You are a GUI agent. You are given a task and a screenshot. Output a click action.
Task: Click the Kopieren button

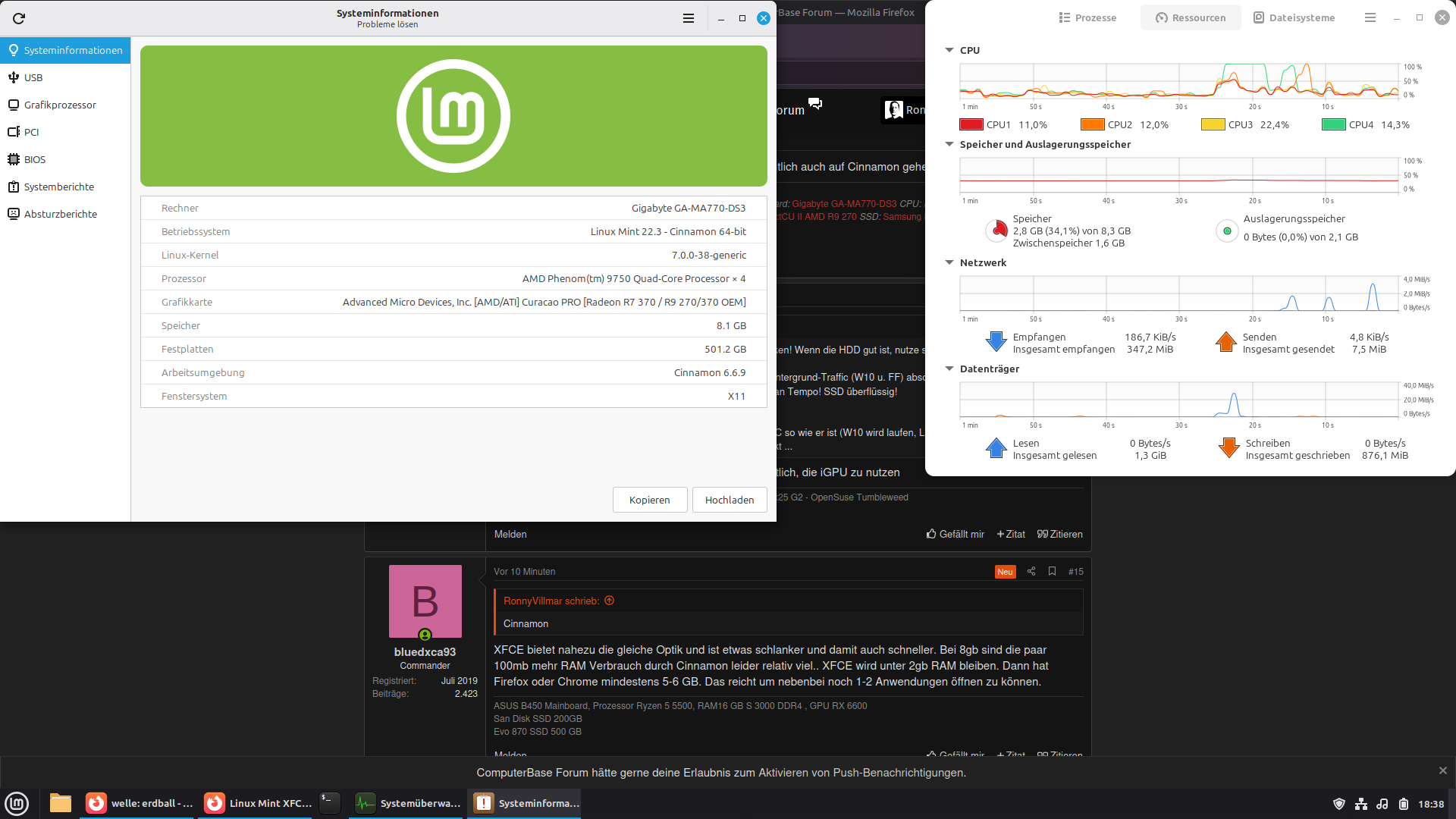650,500
